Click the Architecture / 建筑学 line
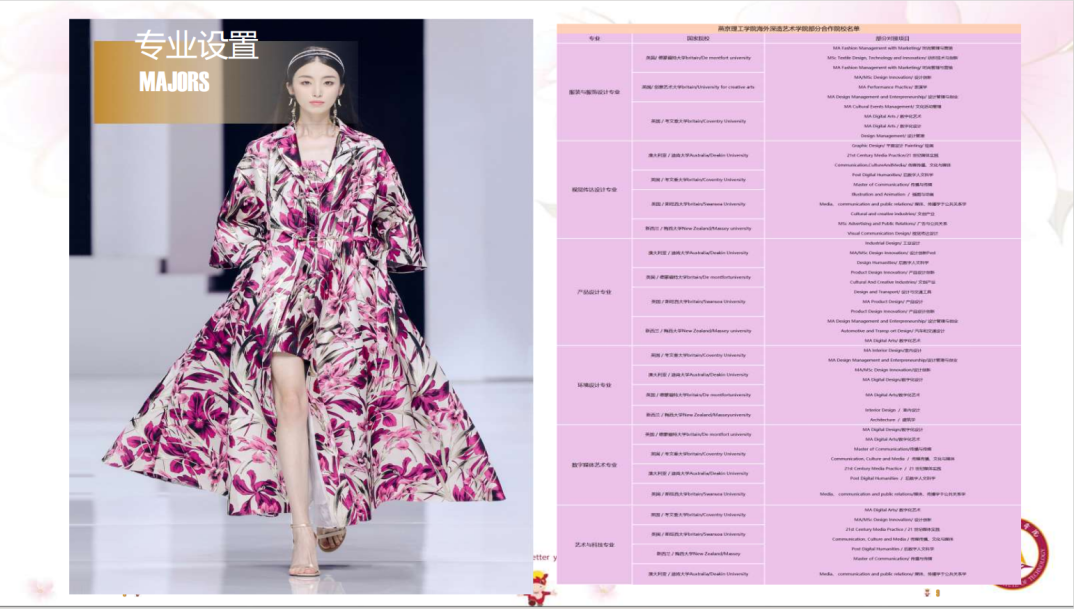Screen dimensions: 1074x609 tap(892, 420)
